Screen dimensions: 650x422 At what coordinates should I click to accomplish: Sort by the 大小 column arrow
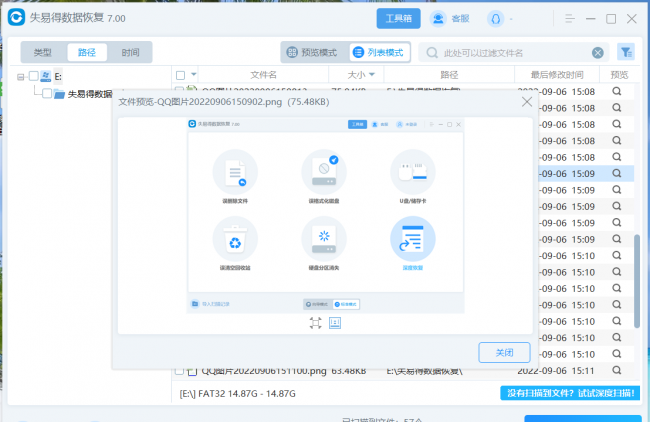click(372, 75)
